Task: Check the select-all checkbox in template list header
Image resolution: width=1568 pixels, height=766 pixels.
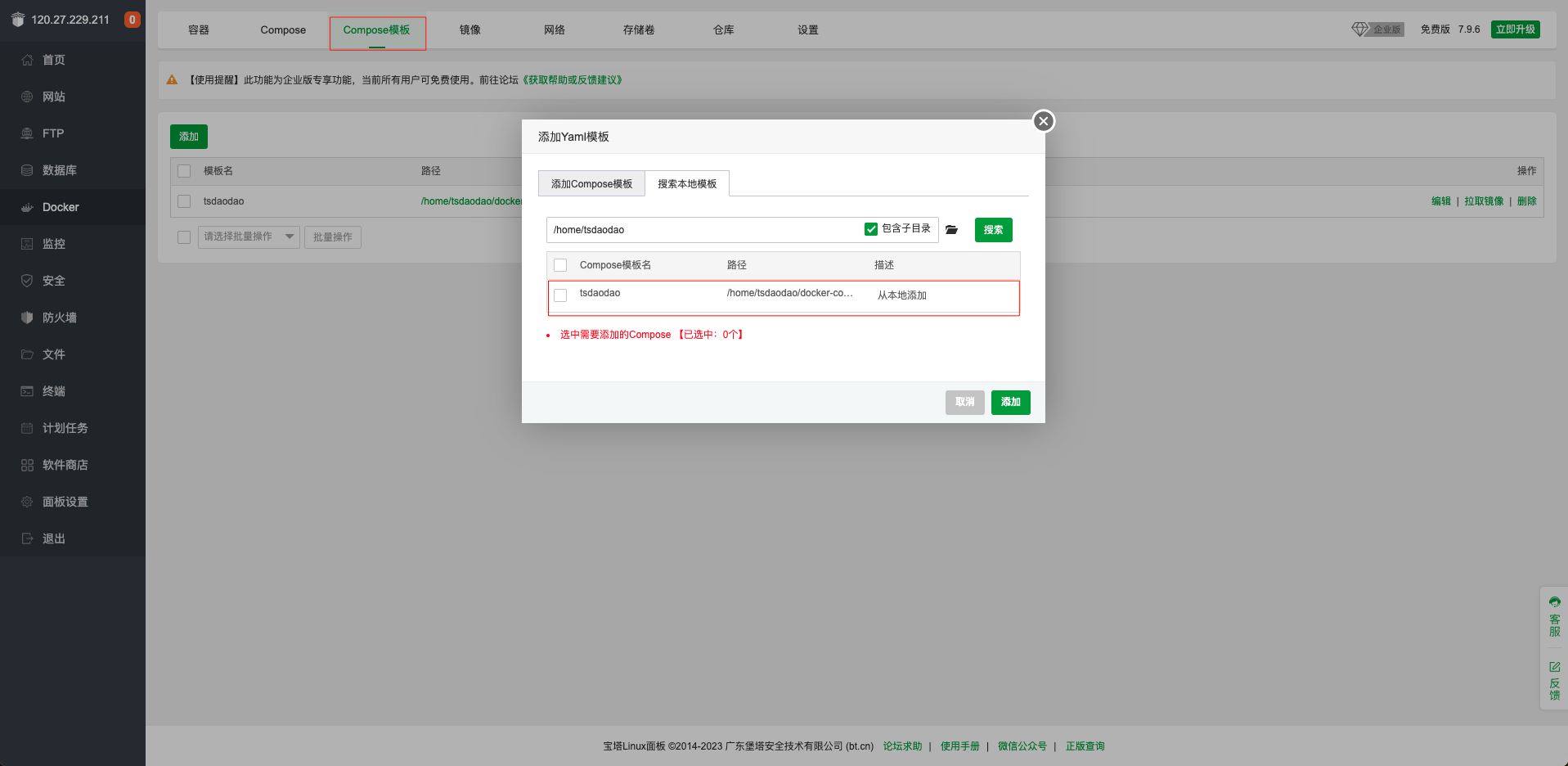Action: point(560,265)
